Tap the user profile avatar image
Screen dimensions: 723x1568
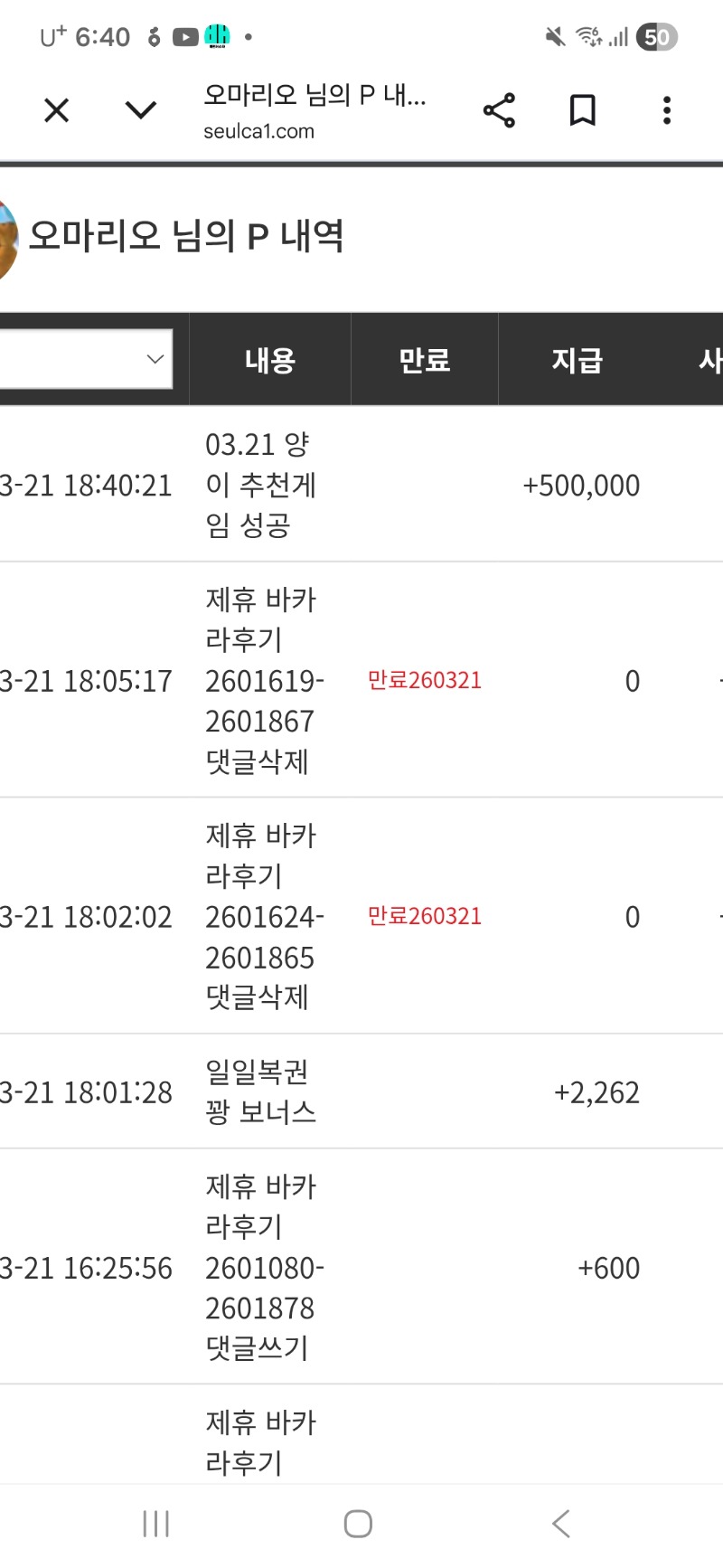pos(7,239)
